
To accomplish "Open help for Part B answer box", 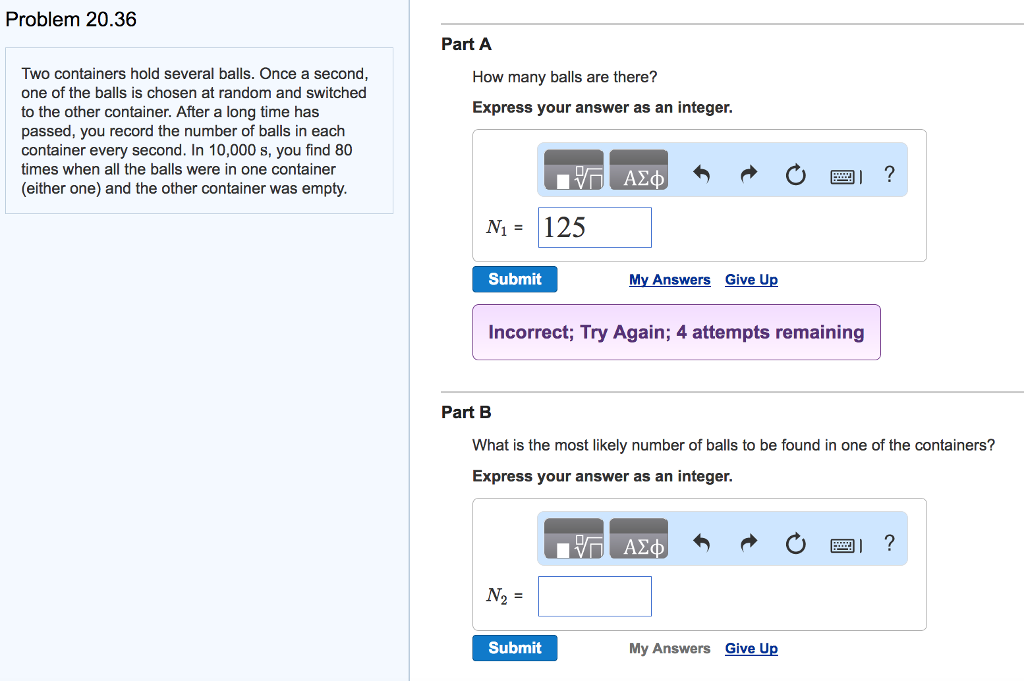I will tap(889, 544).
